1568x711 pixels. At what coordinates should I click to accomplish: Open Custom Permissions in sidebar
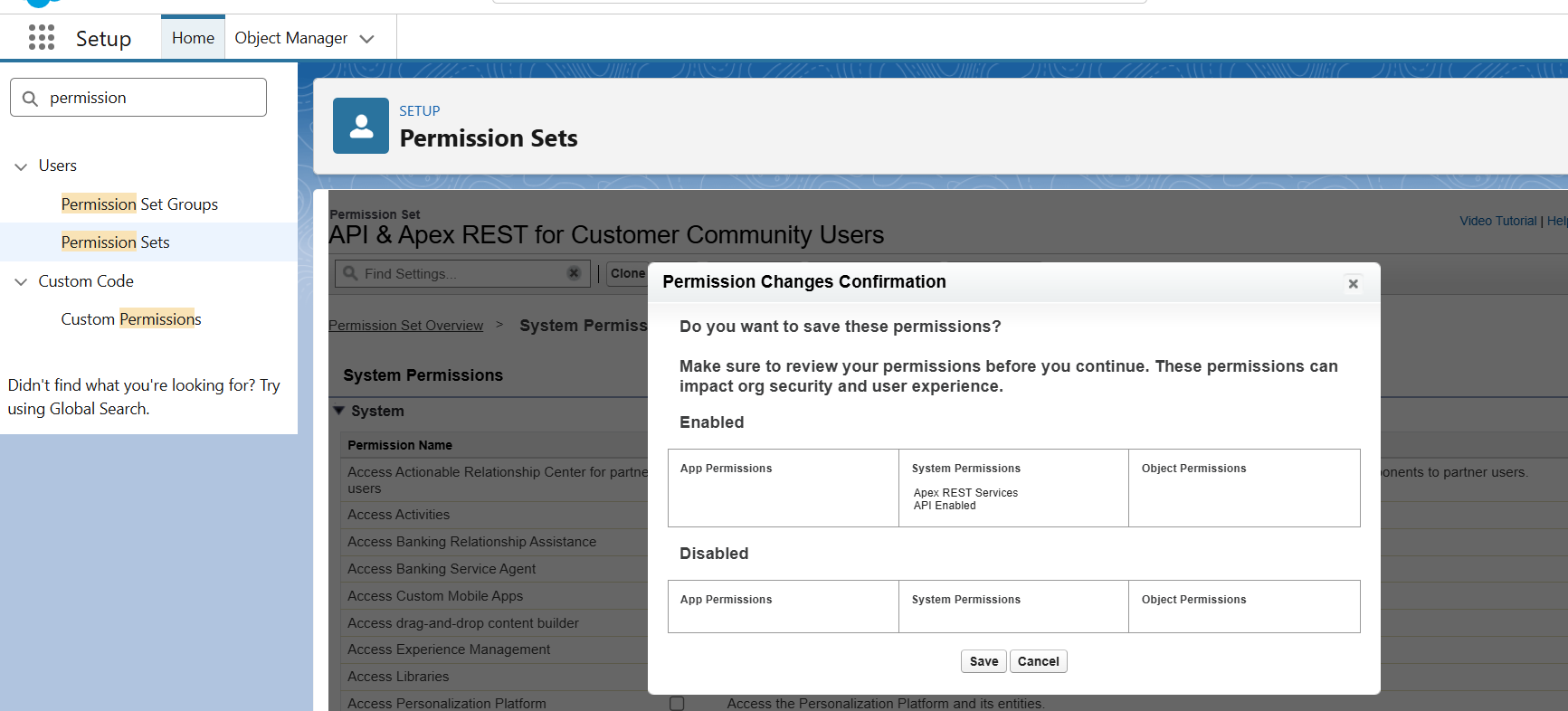point(131,319)
